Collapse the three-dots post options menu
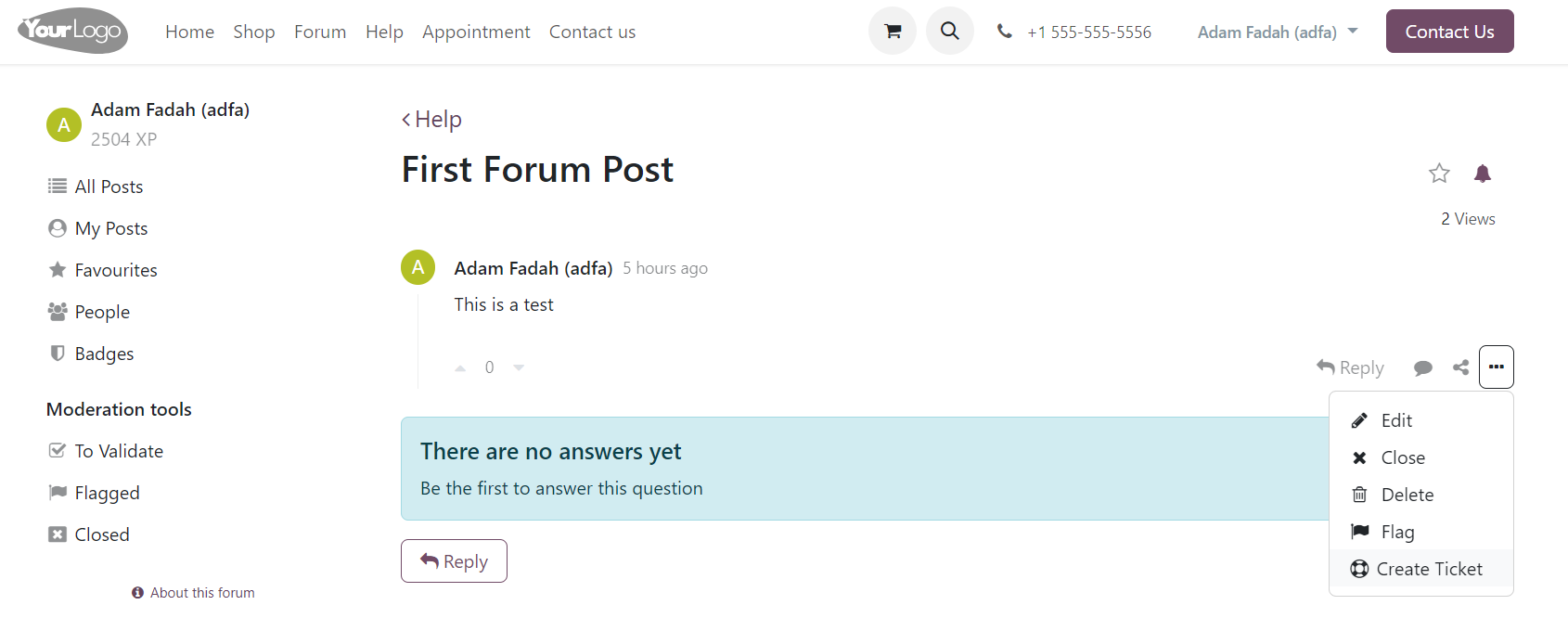This screenshot has height=618, width=1568. click(x=1497, y=367)
